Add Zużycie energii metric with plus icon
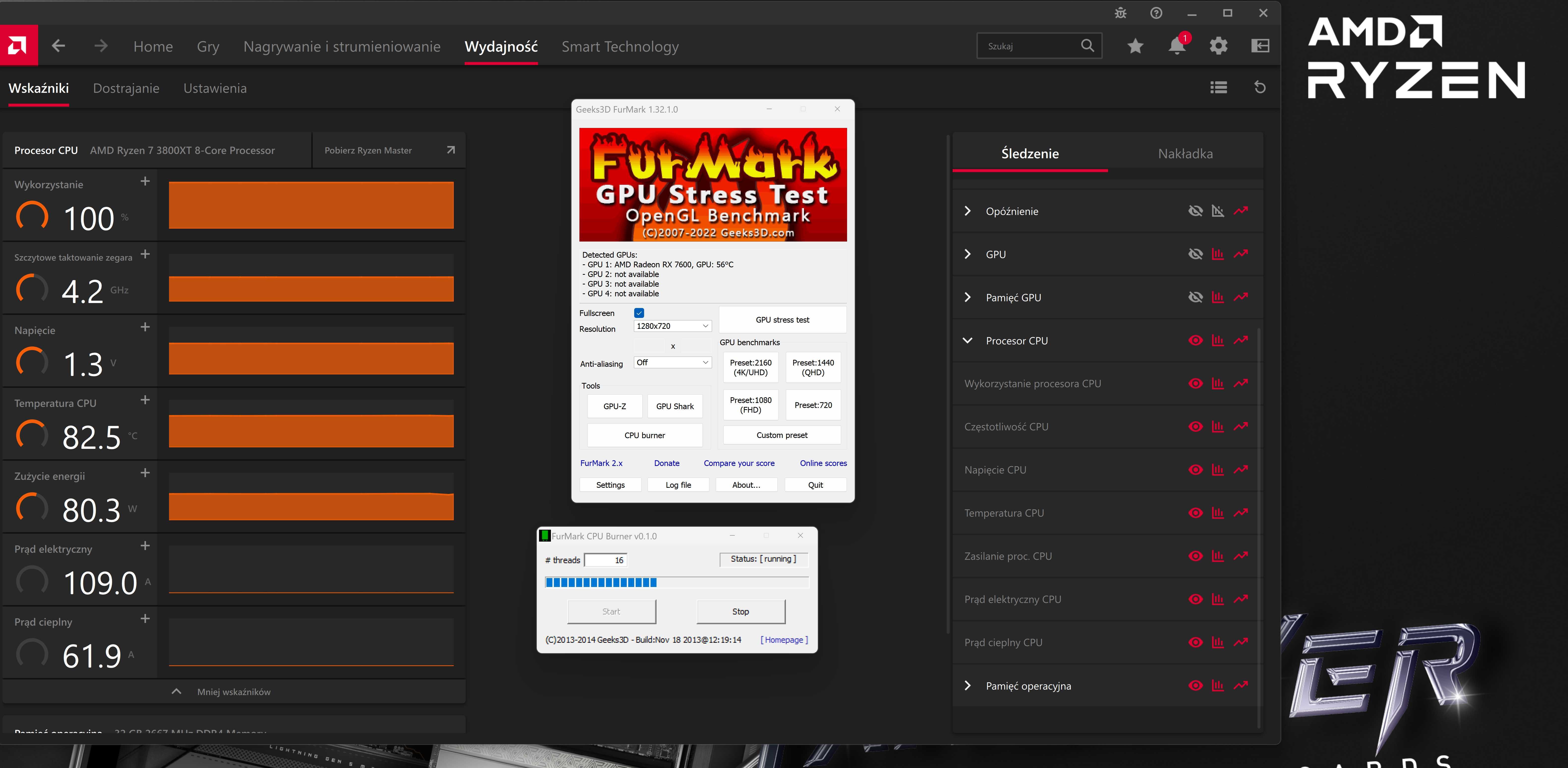The image size is (1568, 768). click(145, 473)
